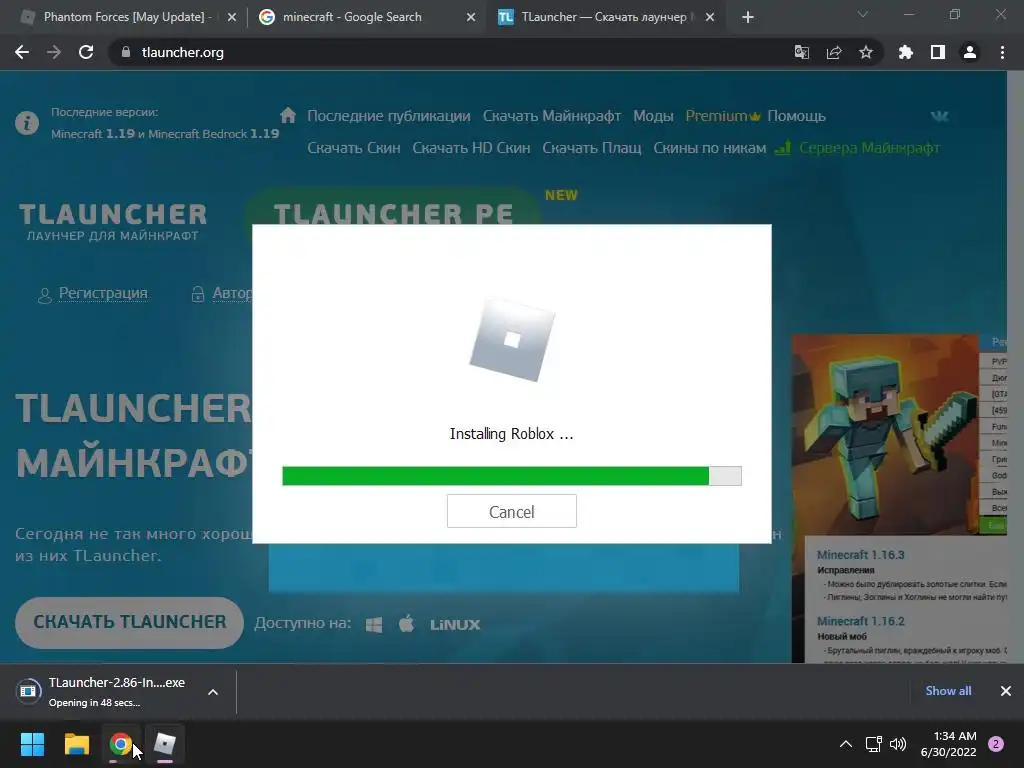Click the share page icon
Viewport: 1024px width, 768px height.
coord(834,52)
